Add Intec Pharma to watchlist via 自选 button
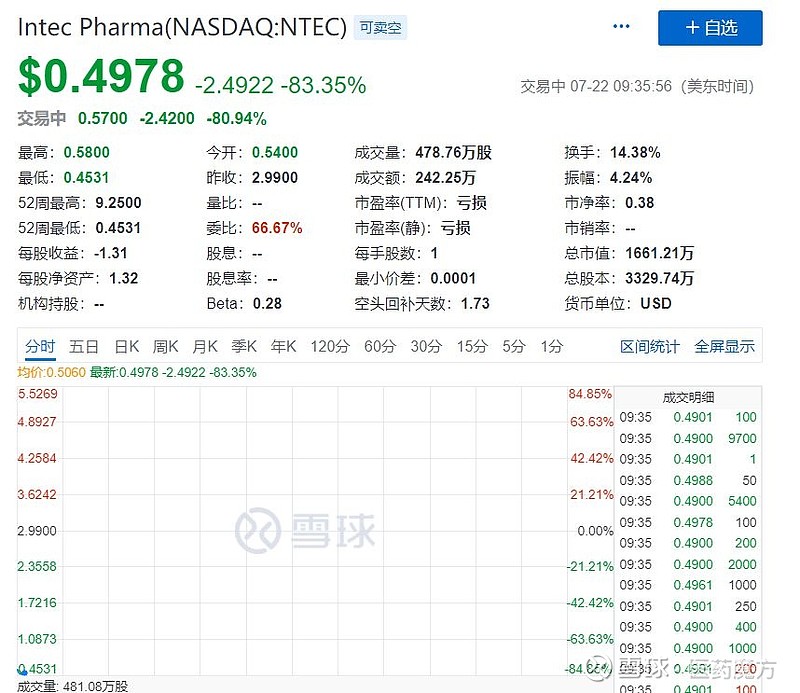800x693 pixels. point(710,29)
